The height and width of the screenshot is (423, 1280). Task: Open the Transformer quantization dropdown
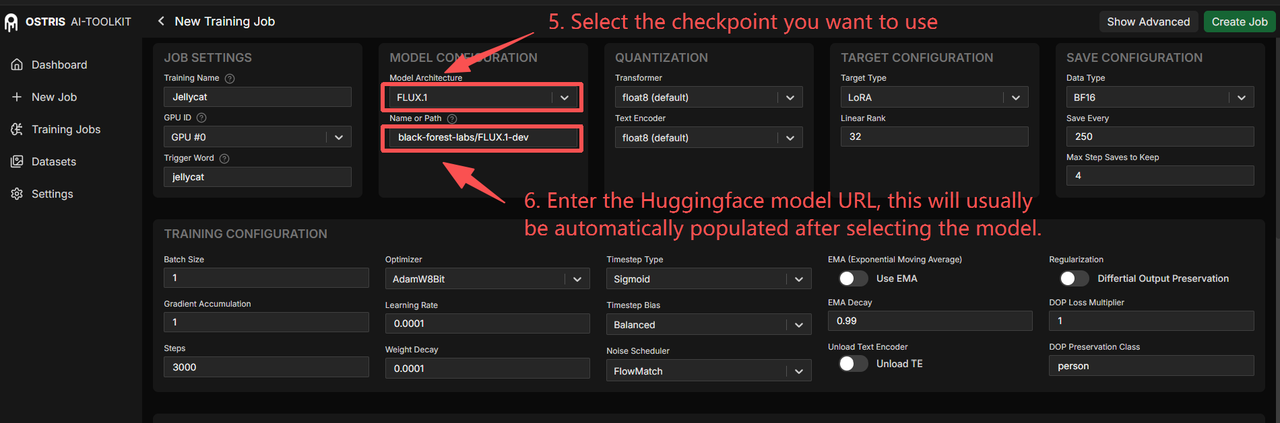[708, 97]
